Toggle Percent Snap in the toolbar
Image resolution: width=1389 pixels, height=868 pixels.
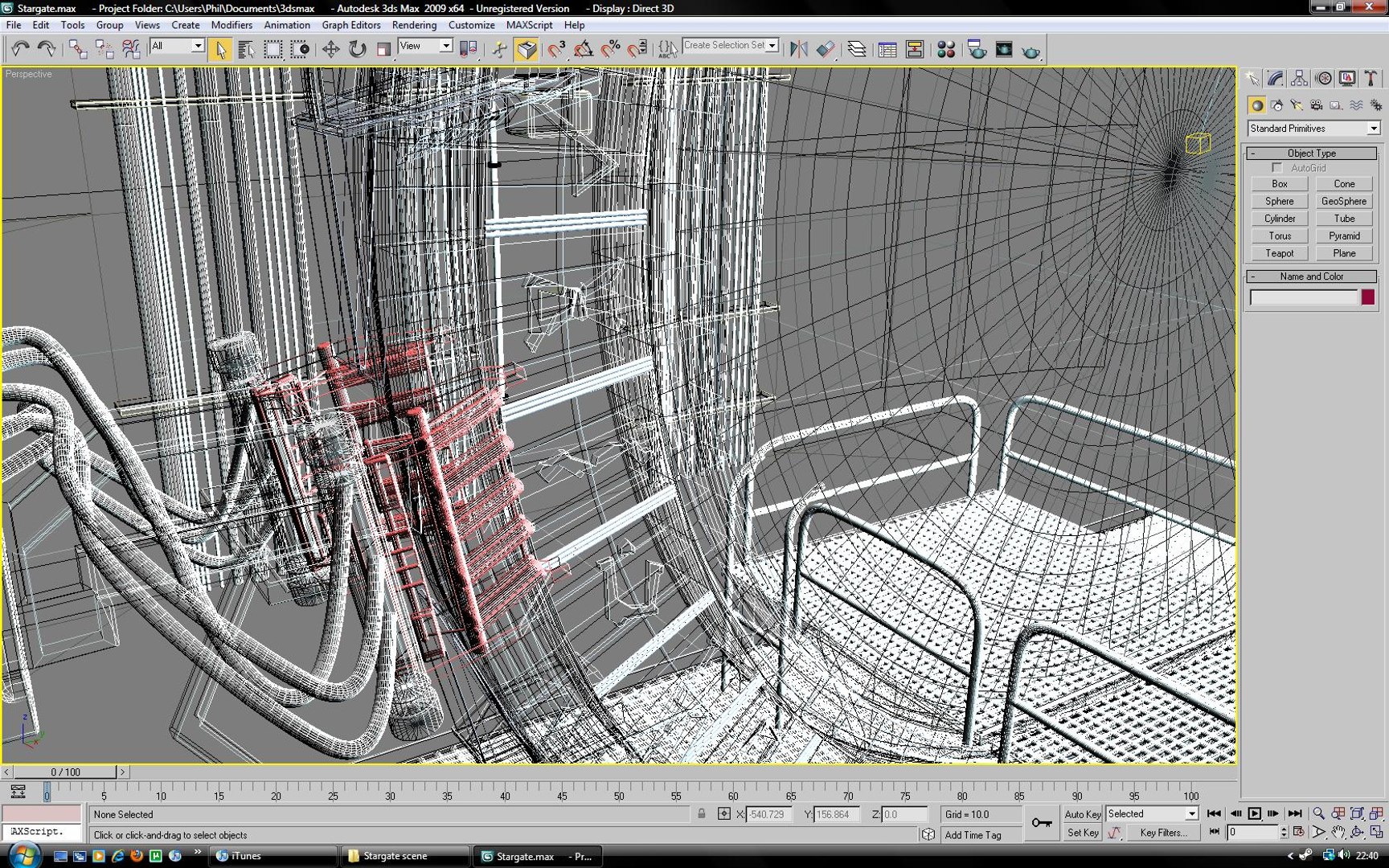(x=611, y=49)
